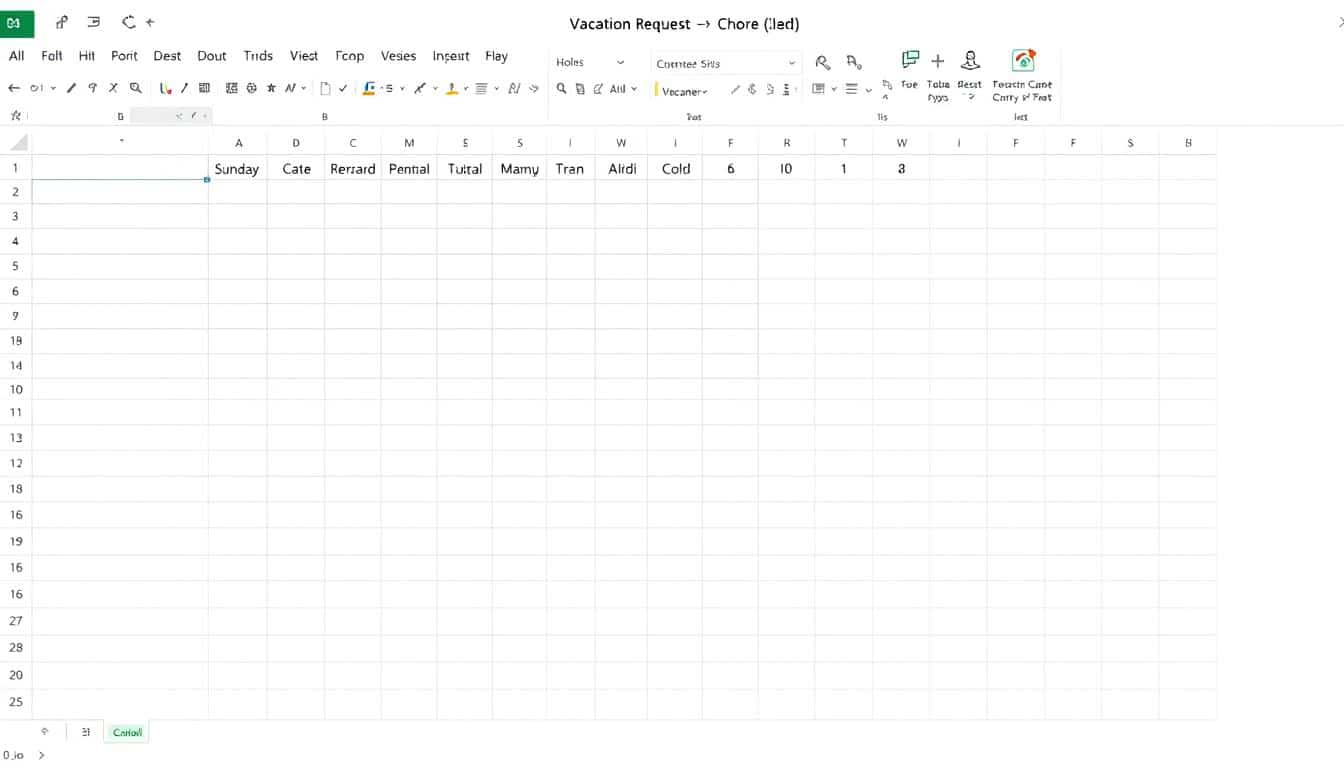Click the magnifier icon beside the X icon

click(x=135, y=88)
